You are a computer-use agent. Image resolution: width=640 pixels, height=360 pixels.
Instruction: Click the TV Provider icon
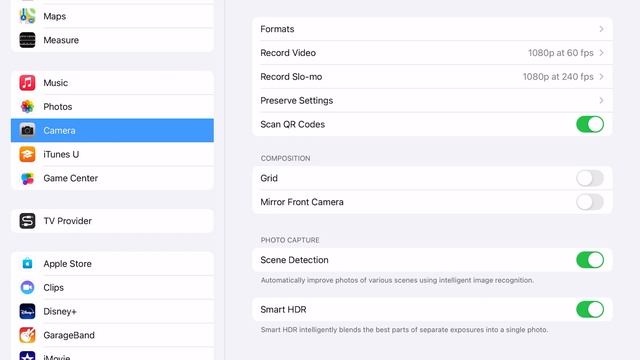click(x=27, y=221)
